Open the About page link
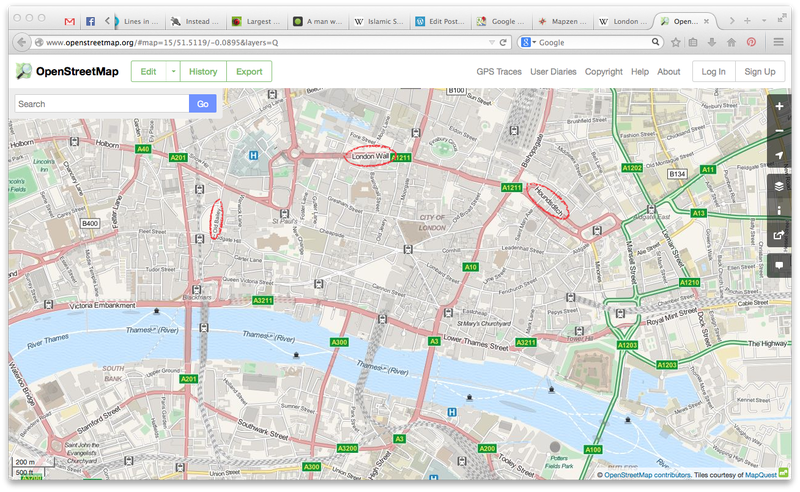Viewport: 800px width, 492px height. click(668, 71)
